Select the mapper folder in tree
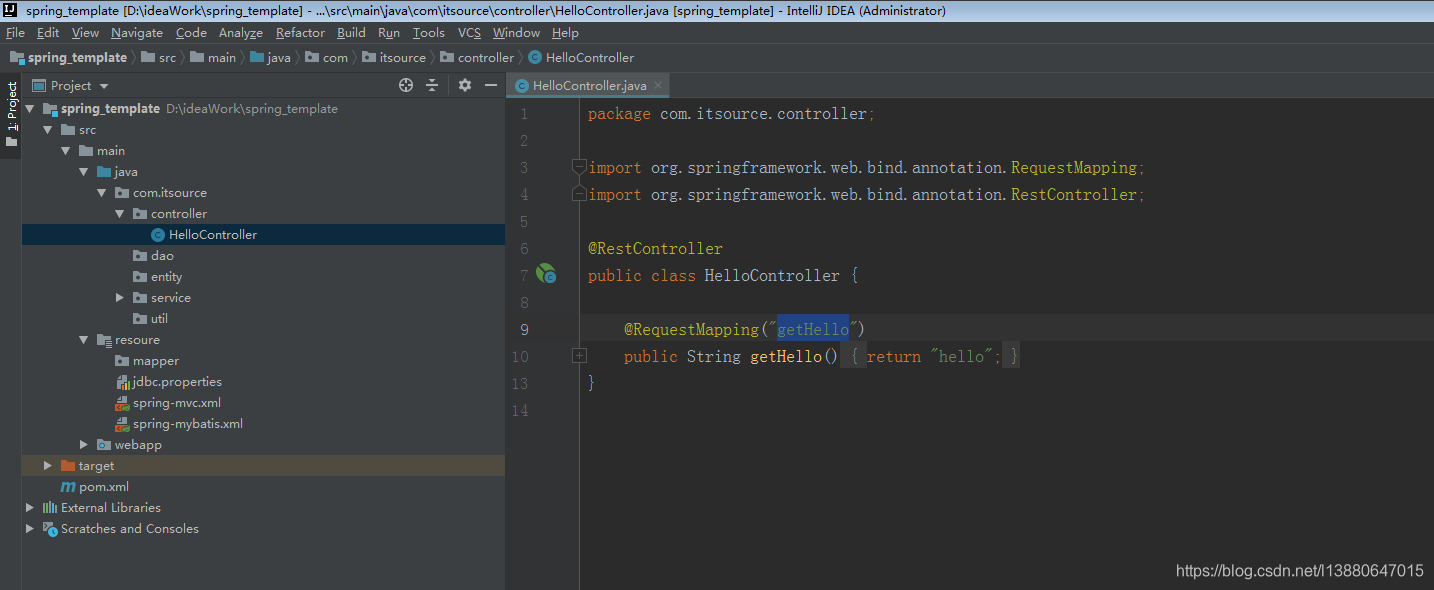1434x590 pixels. (x=156, y=361)
